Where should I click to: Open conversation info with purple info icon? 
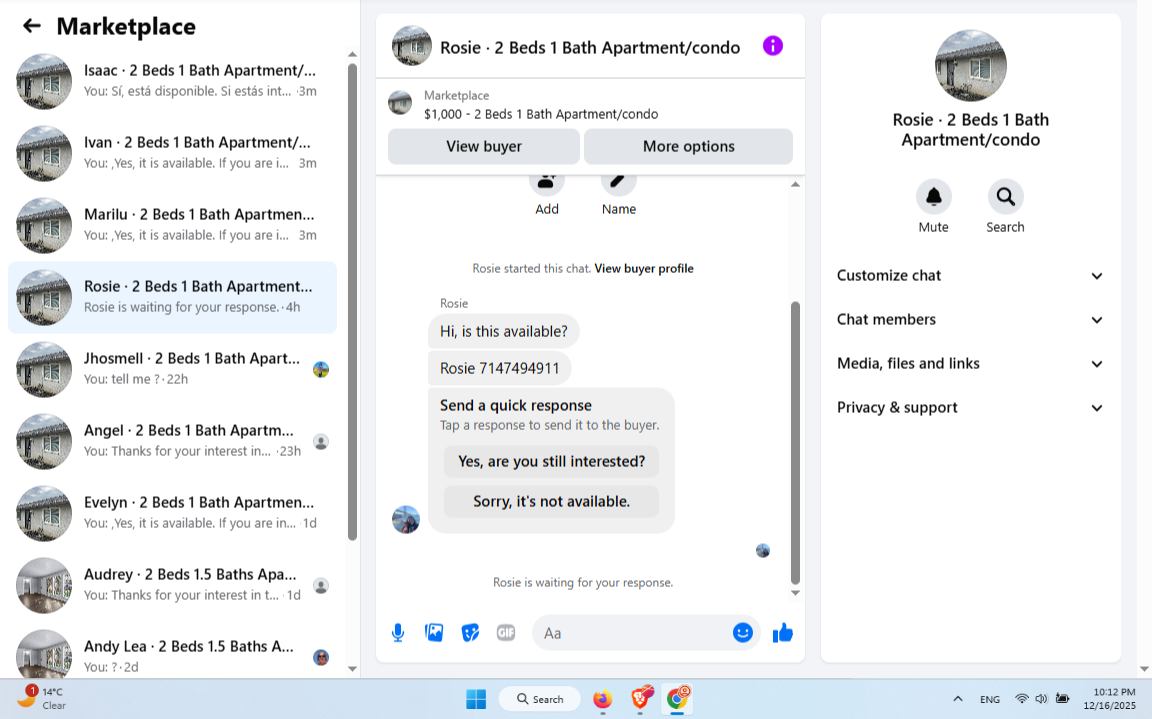click(772, 46)
